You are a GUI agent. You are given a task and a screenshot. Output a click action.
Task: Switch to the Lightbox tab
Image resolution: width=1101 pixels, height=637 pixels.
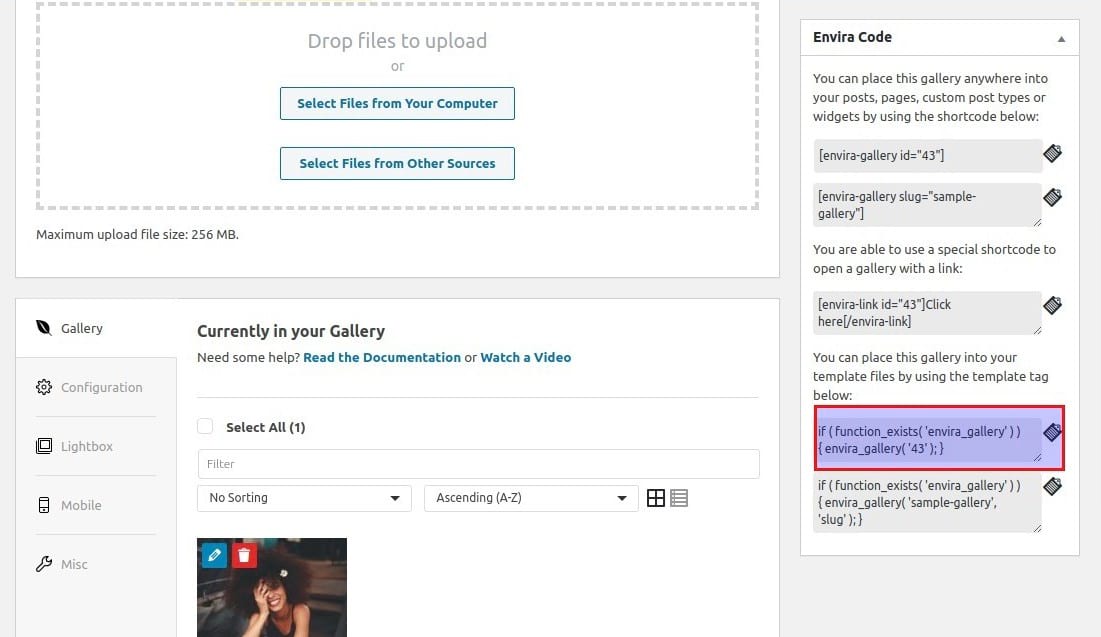(x=87, y=446)
